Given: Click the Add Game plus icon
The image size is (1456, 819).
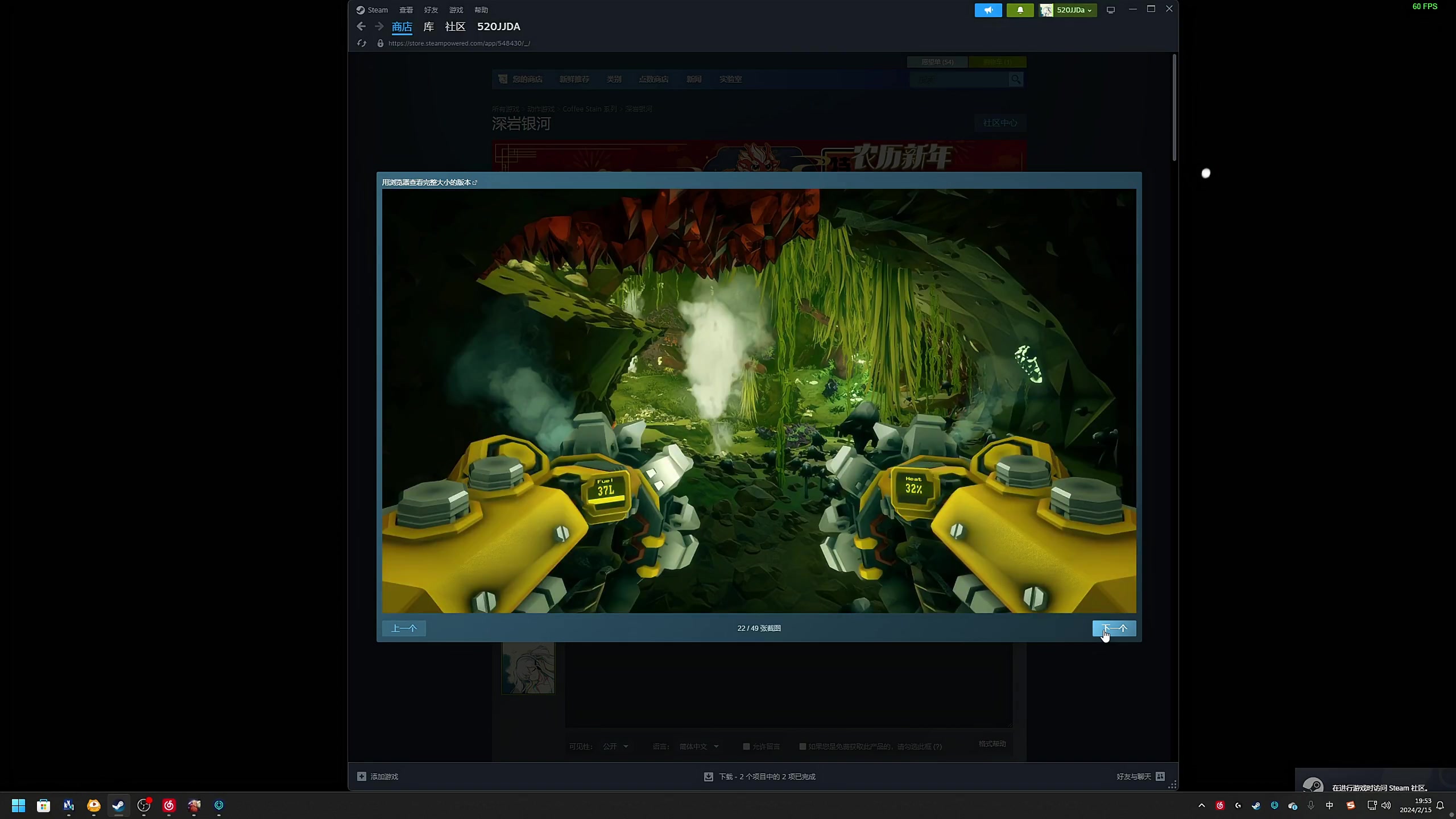Looking at the screenshot, I should click(x=362, y=776).
